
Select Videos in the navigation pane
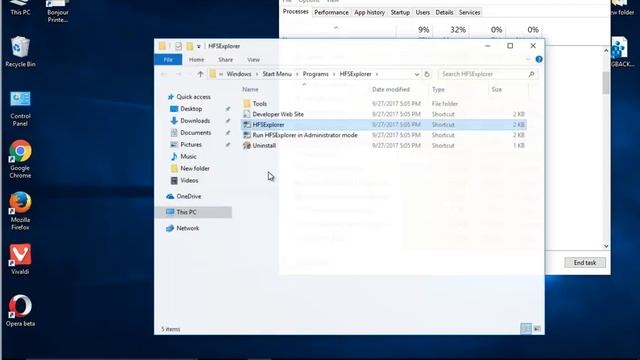(x=189, y=180)
